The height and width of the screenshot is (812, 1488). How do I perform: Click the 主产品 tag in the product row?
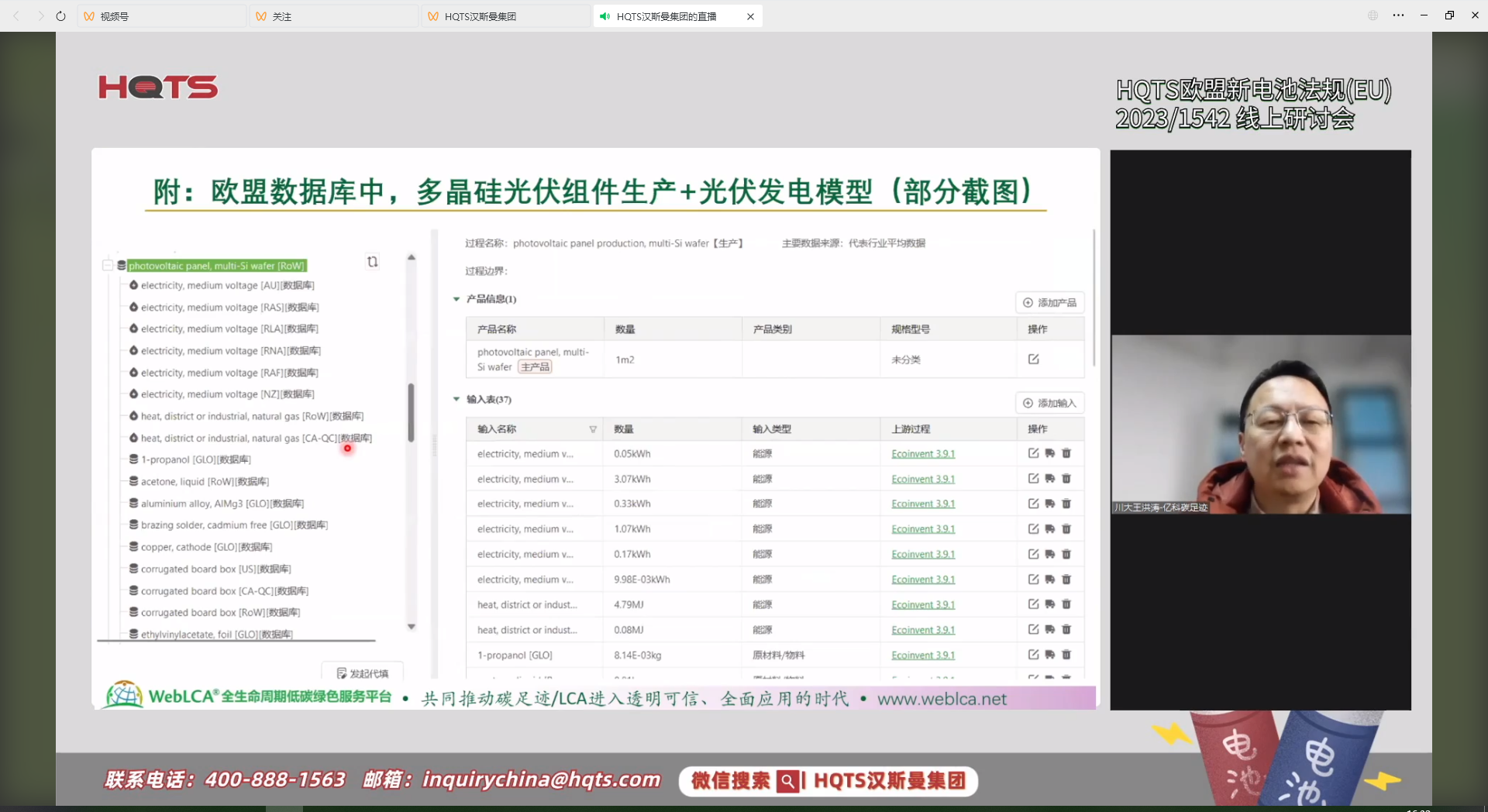536,367
